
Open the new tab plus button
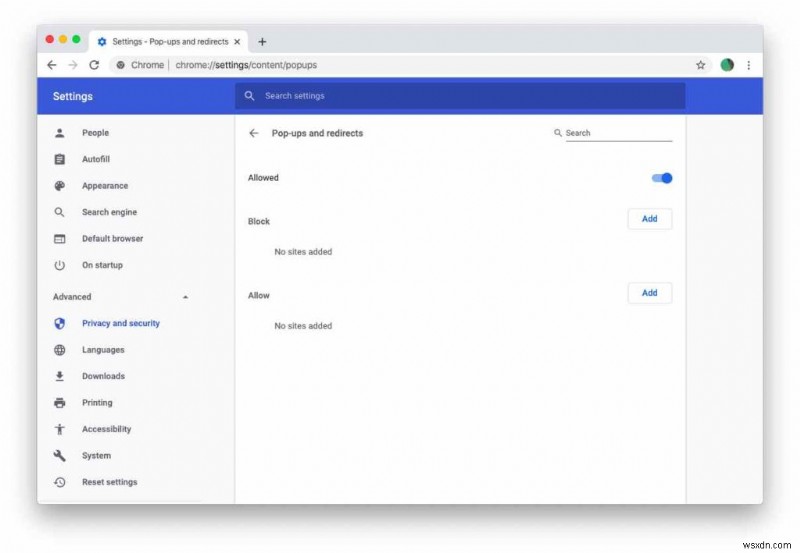[x=262, y=42]
